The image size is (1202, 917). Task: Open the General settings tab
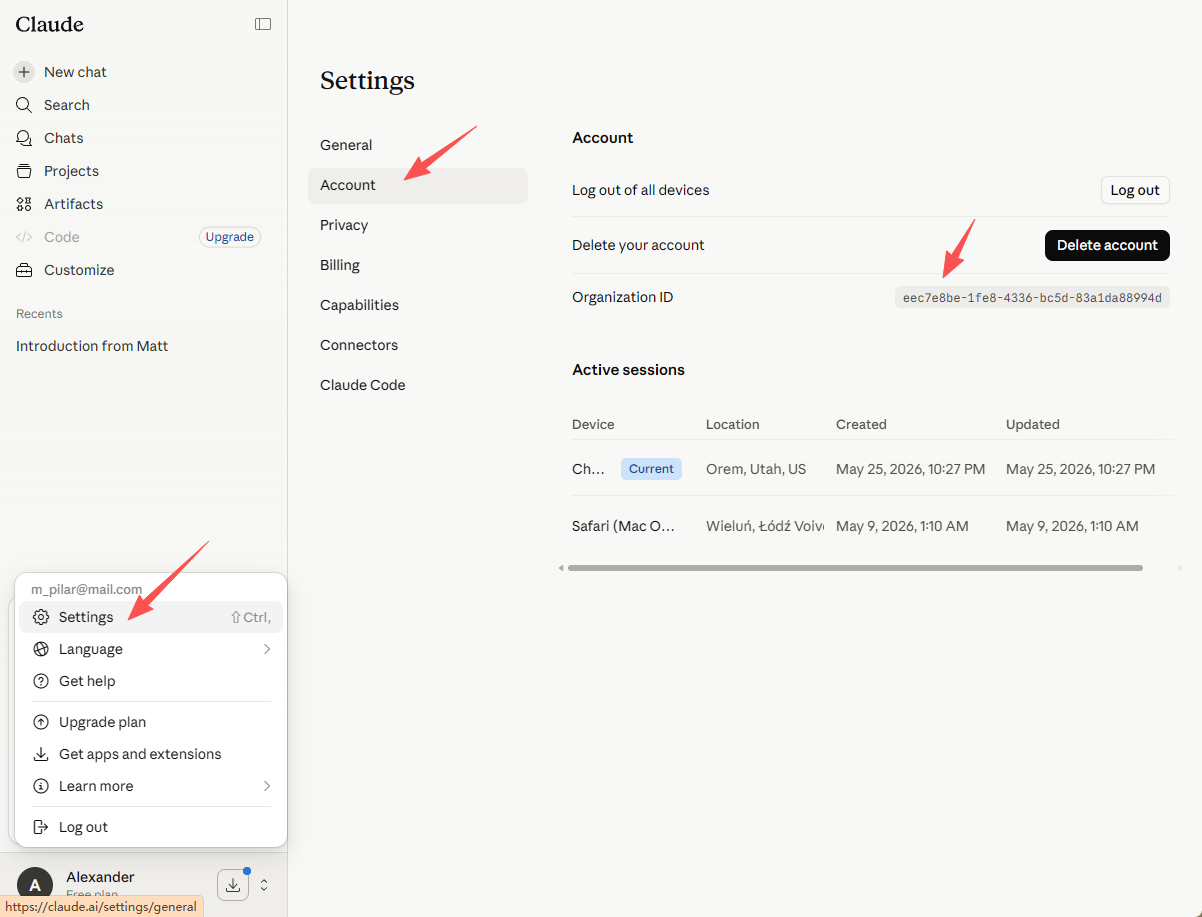click(418, 145)
